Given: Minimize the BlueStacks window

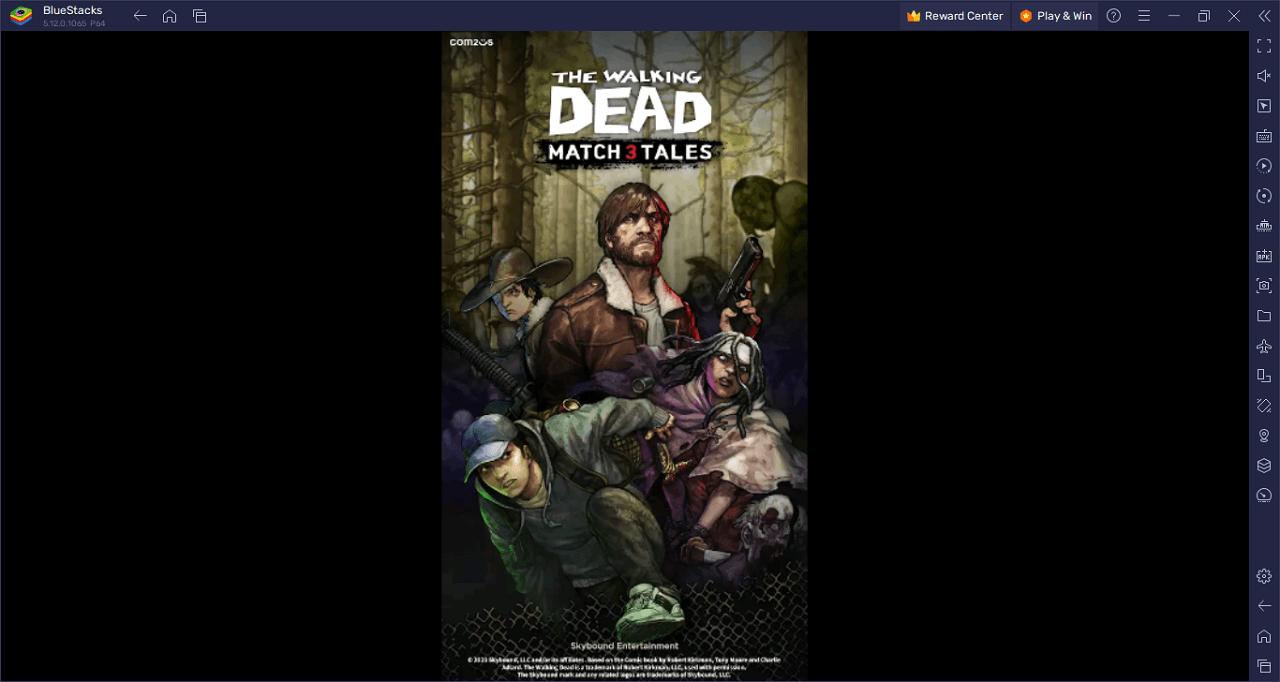Looking at the screenshot, I should point(1174,16).
